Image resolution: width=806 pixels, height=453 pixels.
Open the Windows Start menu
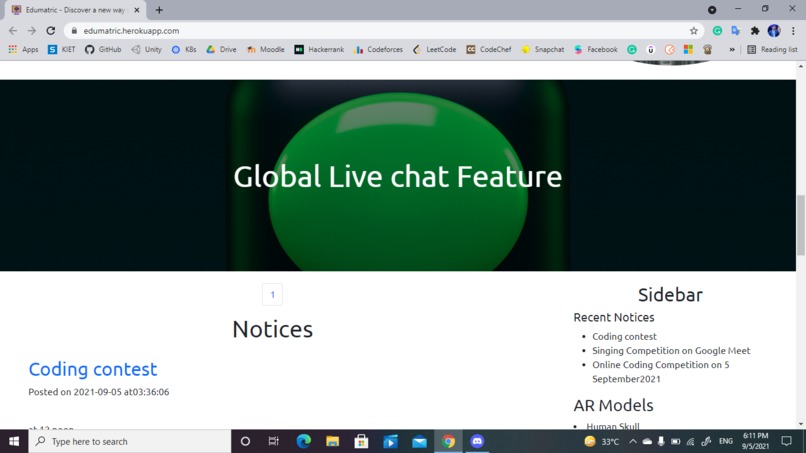[x=14, y=441]
